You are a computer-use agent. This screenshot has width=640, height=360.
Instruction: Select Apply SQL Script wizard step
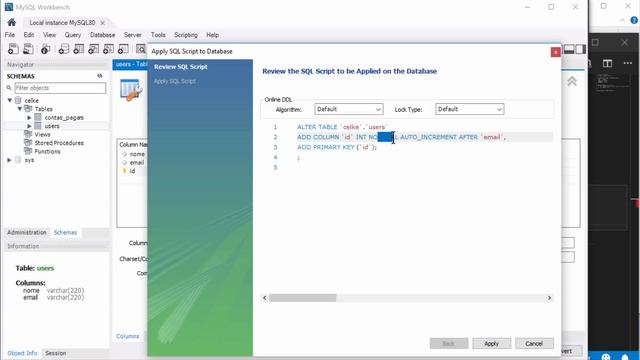point(175,81)
